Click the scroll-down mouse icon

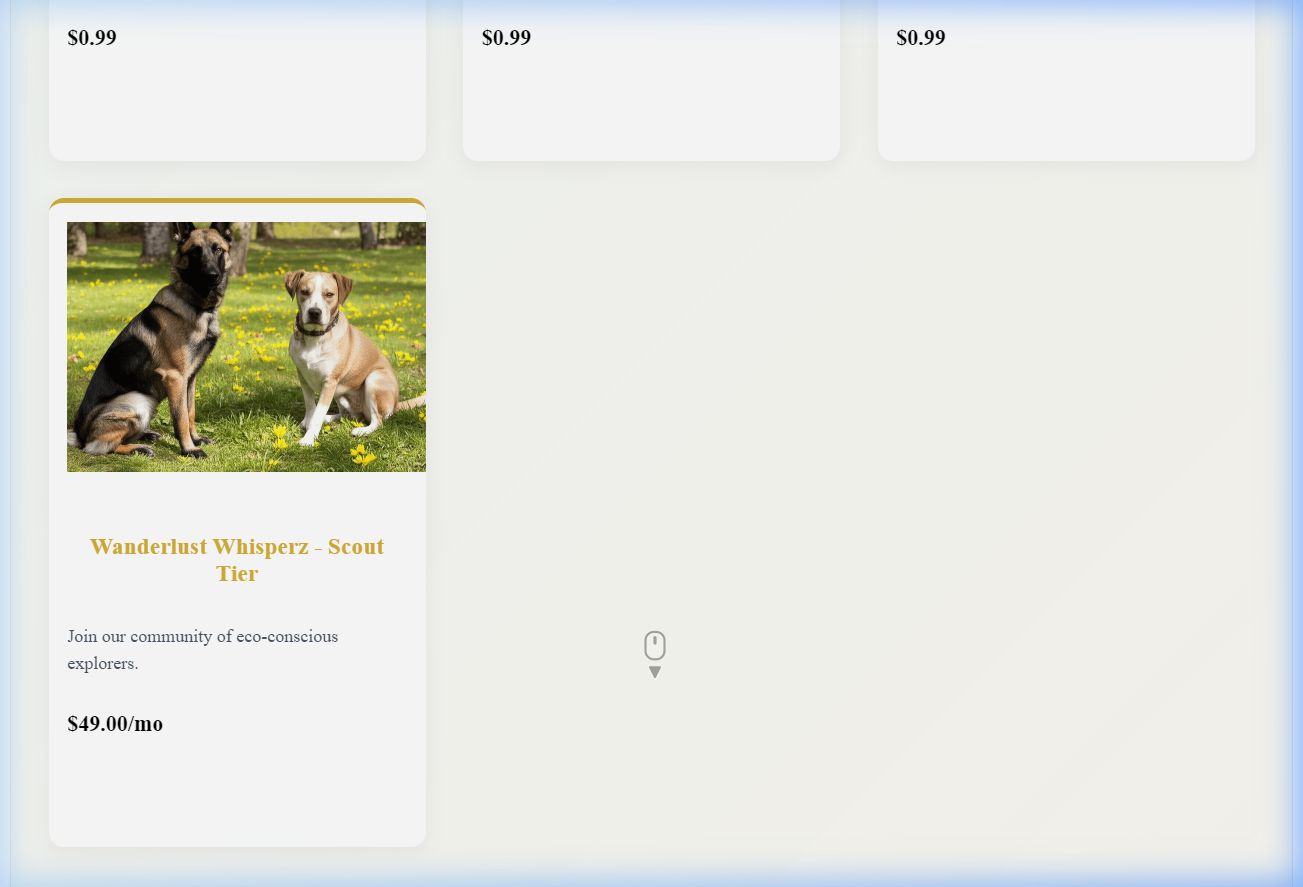tap(655, 645)
